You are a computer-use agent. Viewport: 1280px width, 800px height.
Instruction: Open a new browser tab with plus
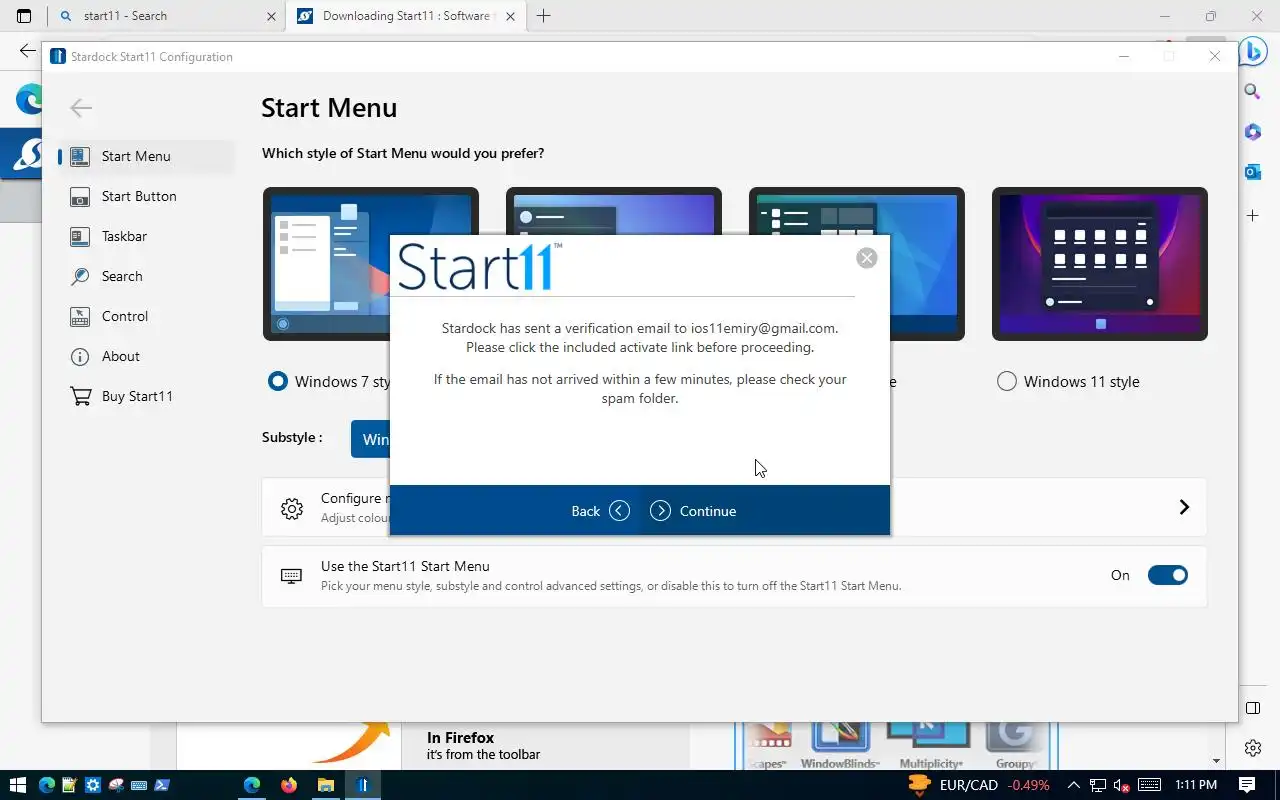544,16
